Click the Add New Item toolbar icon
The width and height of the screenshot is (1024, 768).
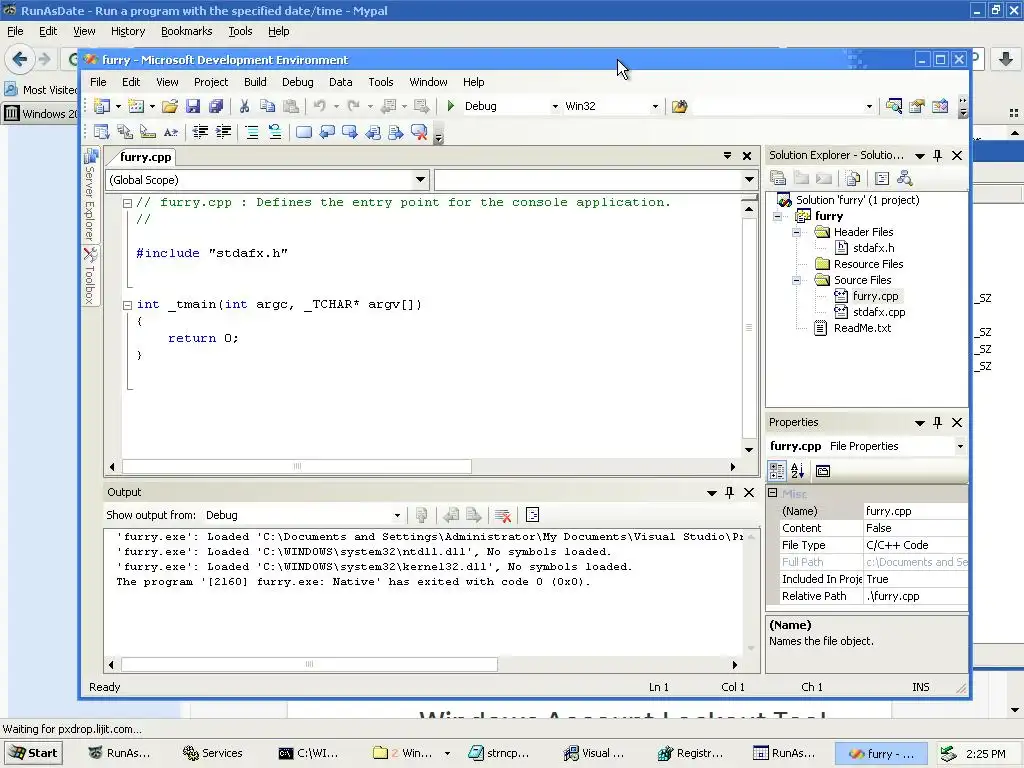[136, 106]
